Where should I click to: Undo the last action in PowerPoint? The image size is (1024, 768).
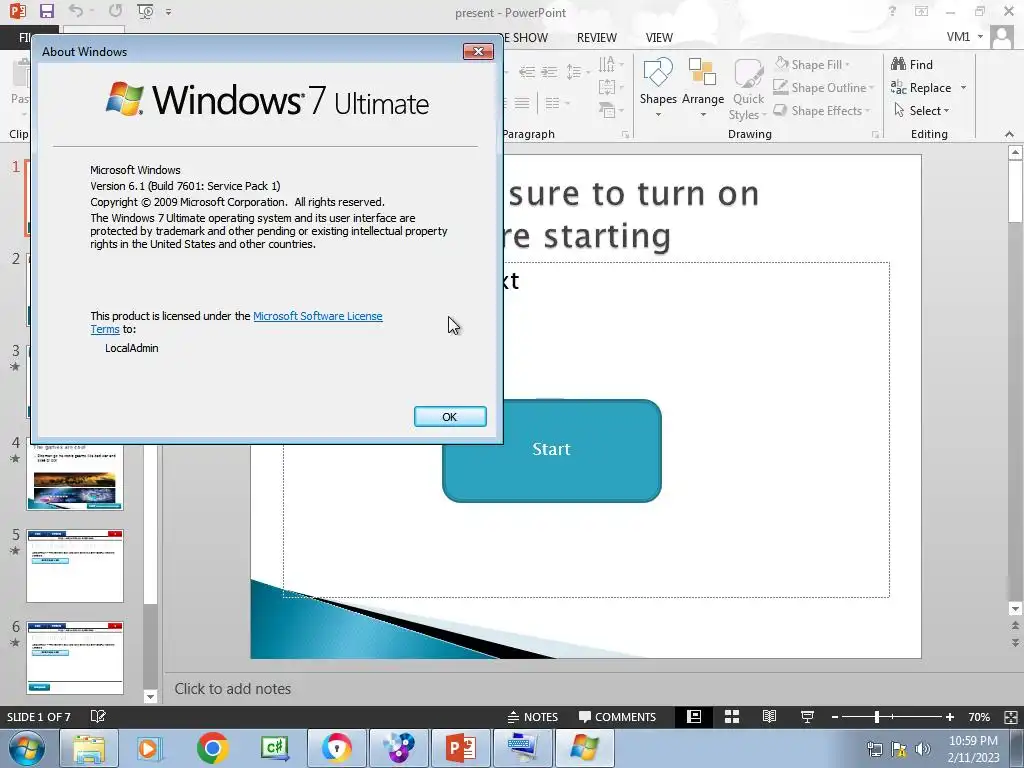pos(76,11)
